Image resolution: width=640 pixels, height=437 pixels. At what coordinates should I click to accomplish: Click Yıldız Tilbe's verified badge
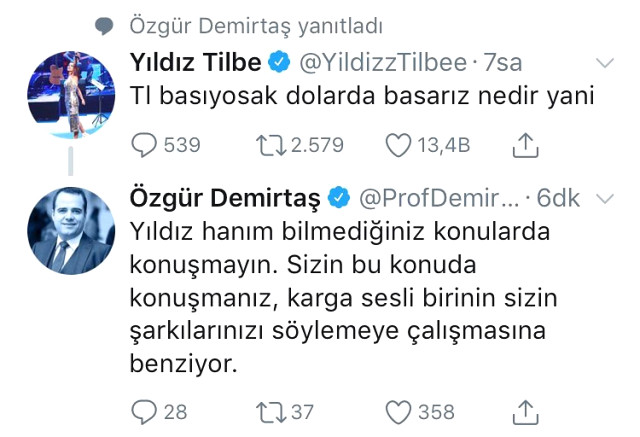click(281, 63)
